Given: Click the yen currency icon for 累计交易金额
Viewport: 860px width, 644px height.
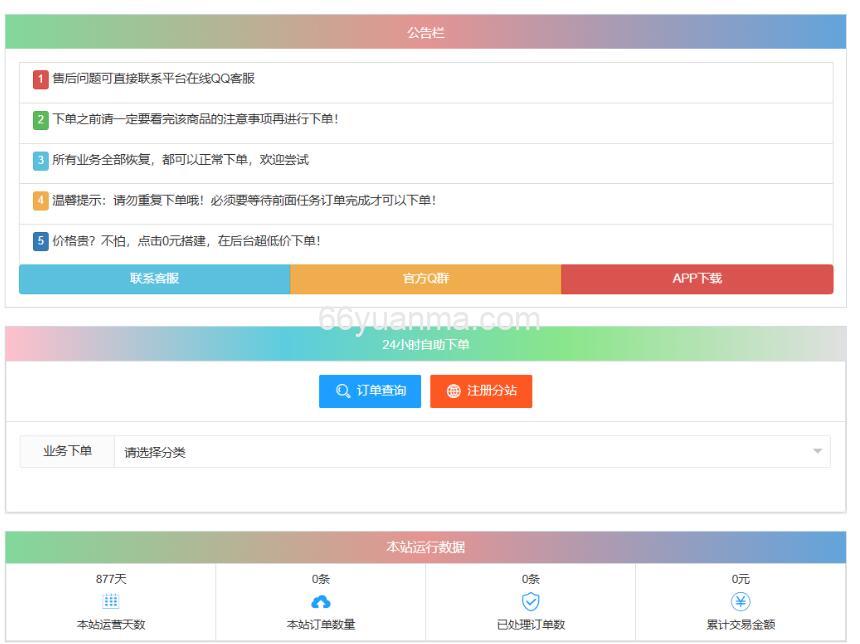Looking at the screenshot, I should [739, 601].
